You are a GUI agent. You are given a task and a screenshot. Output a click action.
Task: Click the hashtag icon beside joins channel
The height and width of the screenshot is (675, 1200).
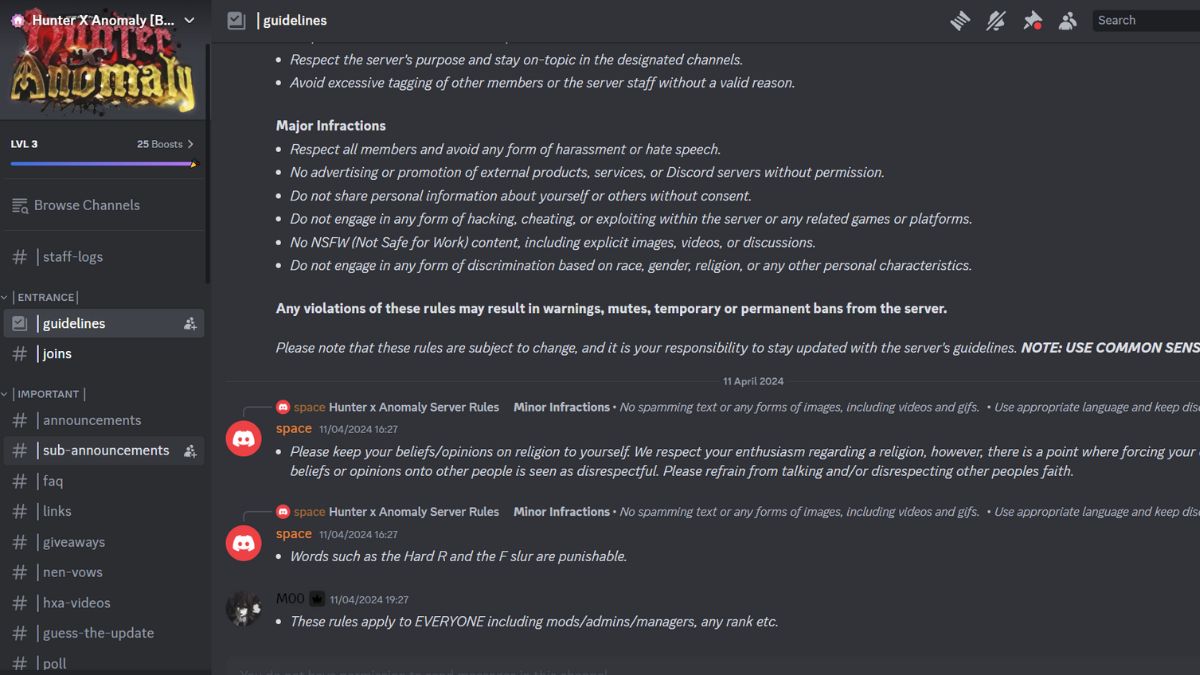(18, 353)
